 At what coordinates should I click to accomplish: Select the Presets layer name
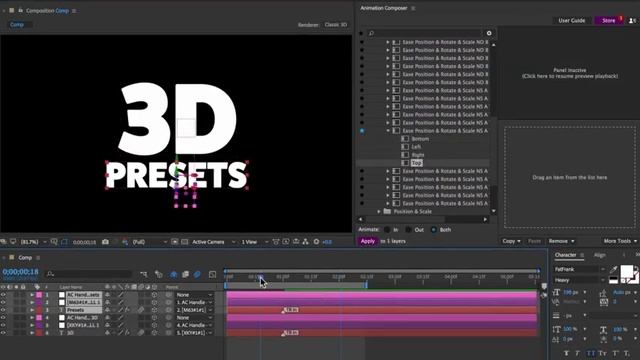click(x=75, y=310)
